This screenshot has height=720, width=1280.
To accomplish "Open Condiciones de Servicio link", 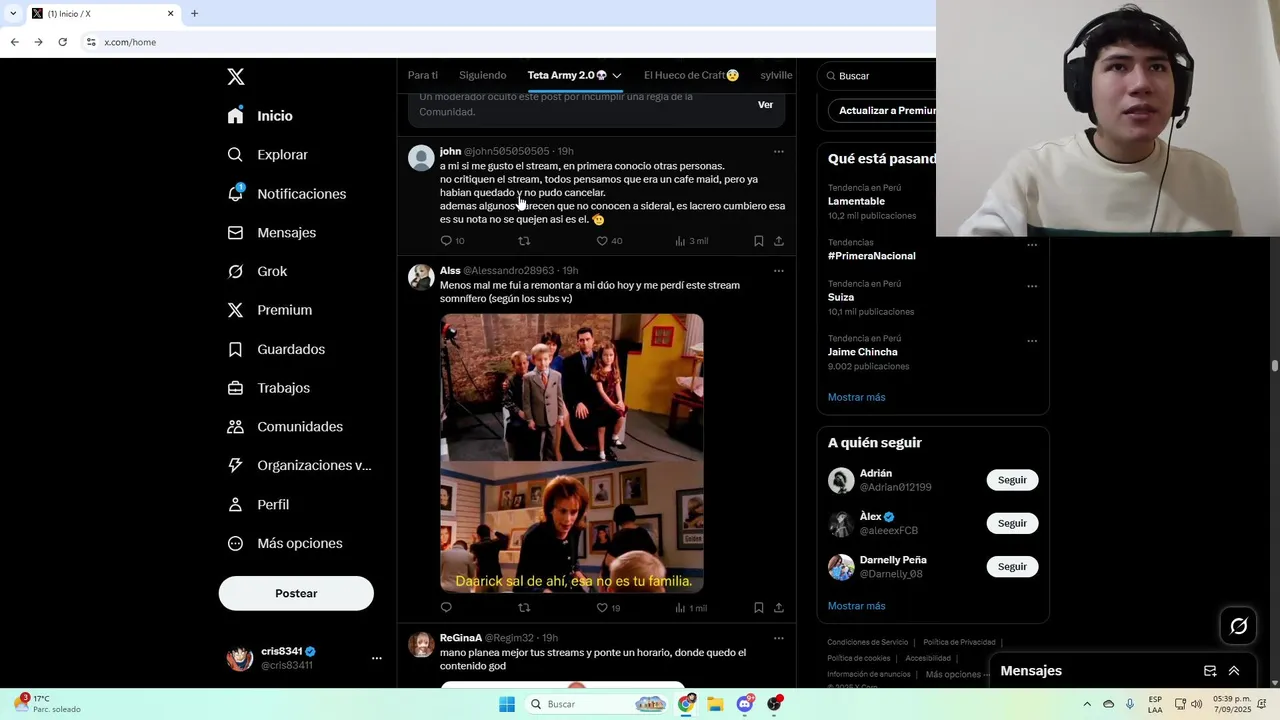I will pos(867,642).
